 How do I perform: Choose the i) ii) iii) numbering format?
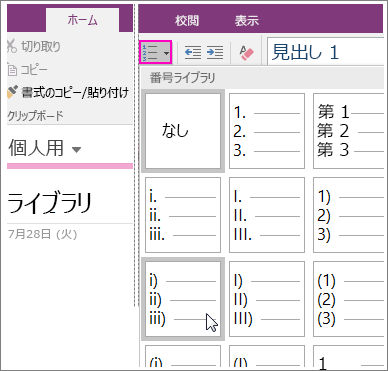183,299
